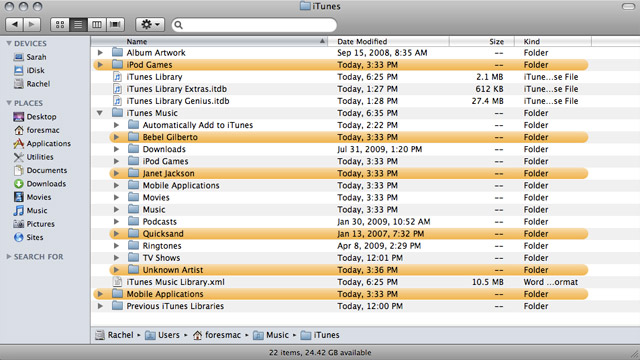Expand the Album Artwork folder

[x=100, y=53]
